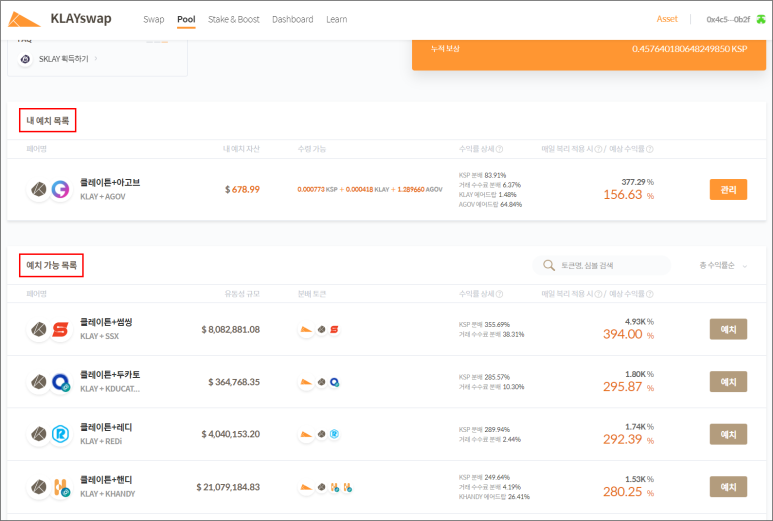Click KLAY icon in KLAY+SSX row
The height and width of the screenshot is (521, 773).
click(x=39, y=329)
